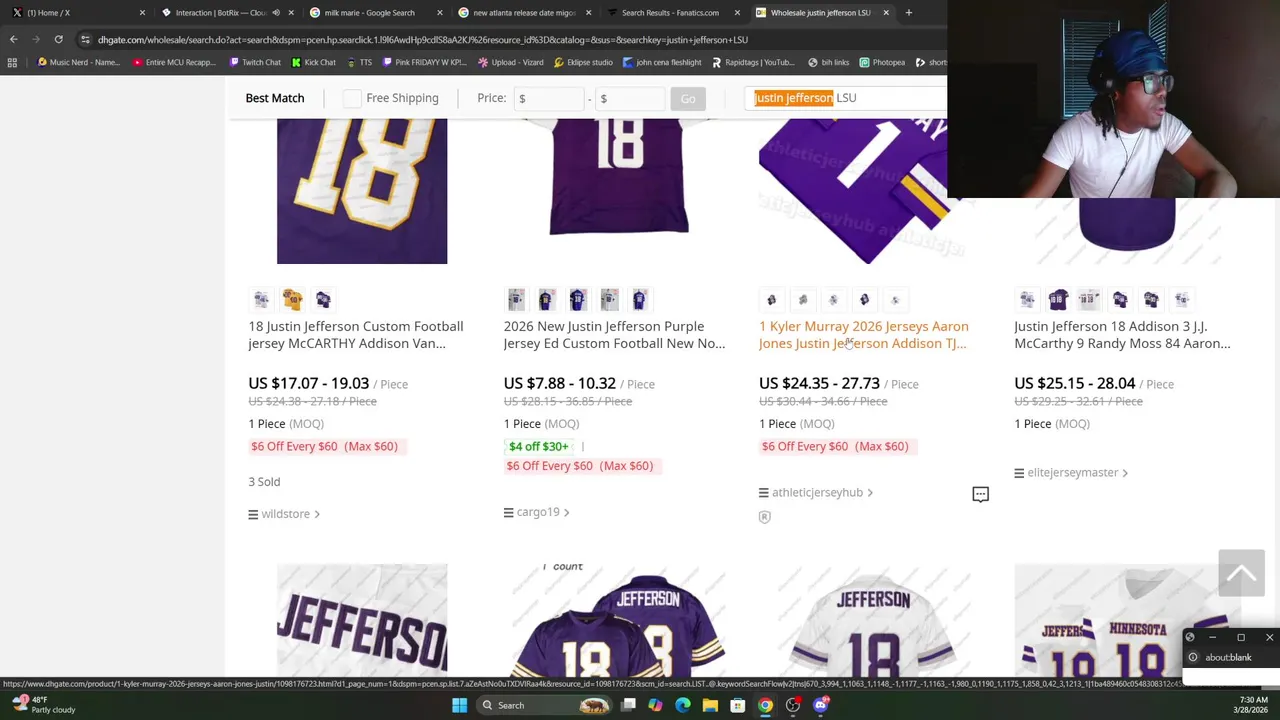Open the chat message icon for athleticjerseyhub
Screen dimensions: 1280x720
(x=980, y=494)
